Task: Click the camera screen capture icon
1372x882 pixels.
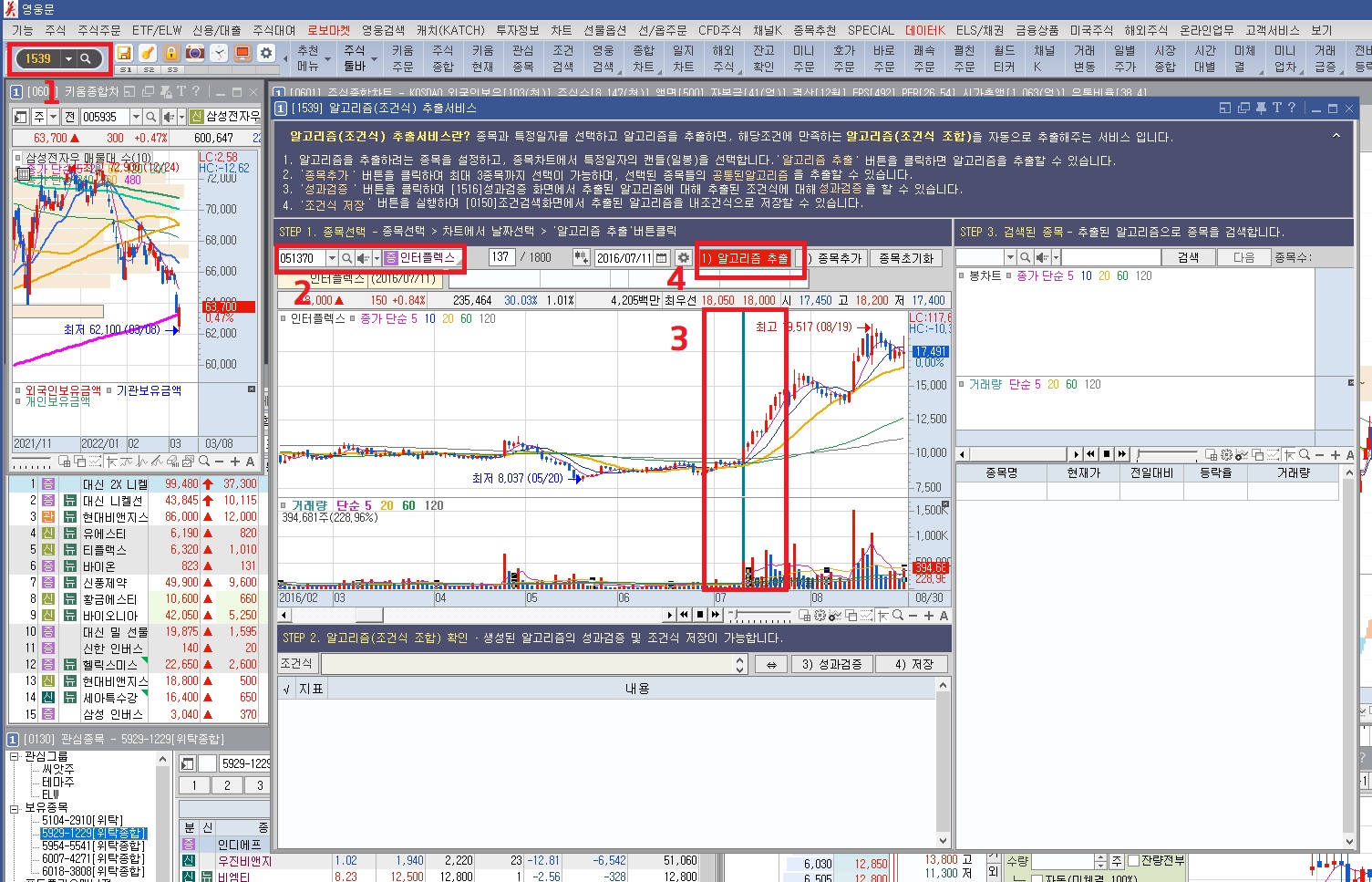Action: [x=194, y=53]
